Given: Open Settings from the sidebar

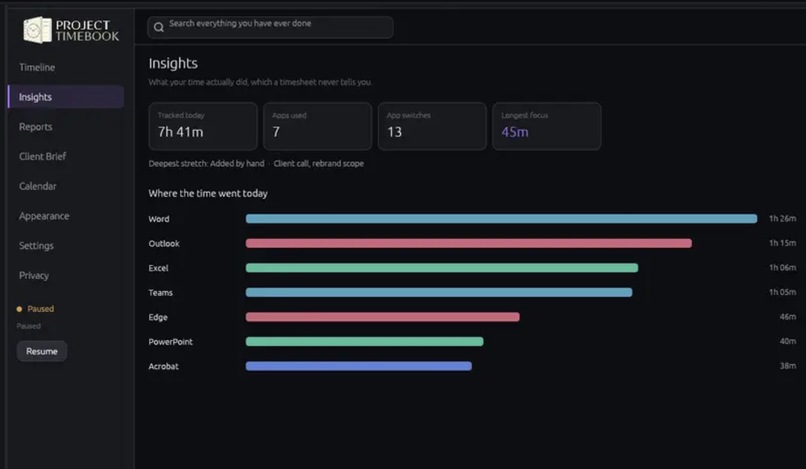Looking at the screenshot, I should 36,246.
